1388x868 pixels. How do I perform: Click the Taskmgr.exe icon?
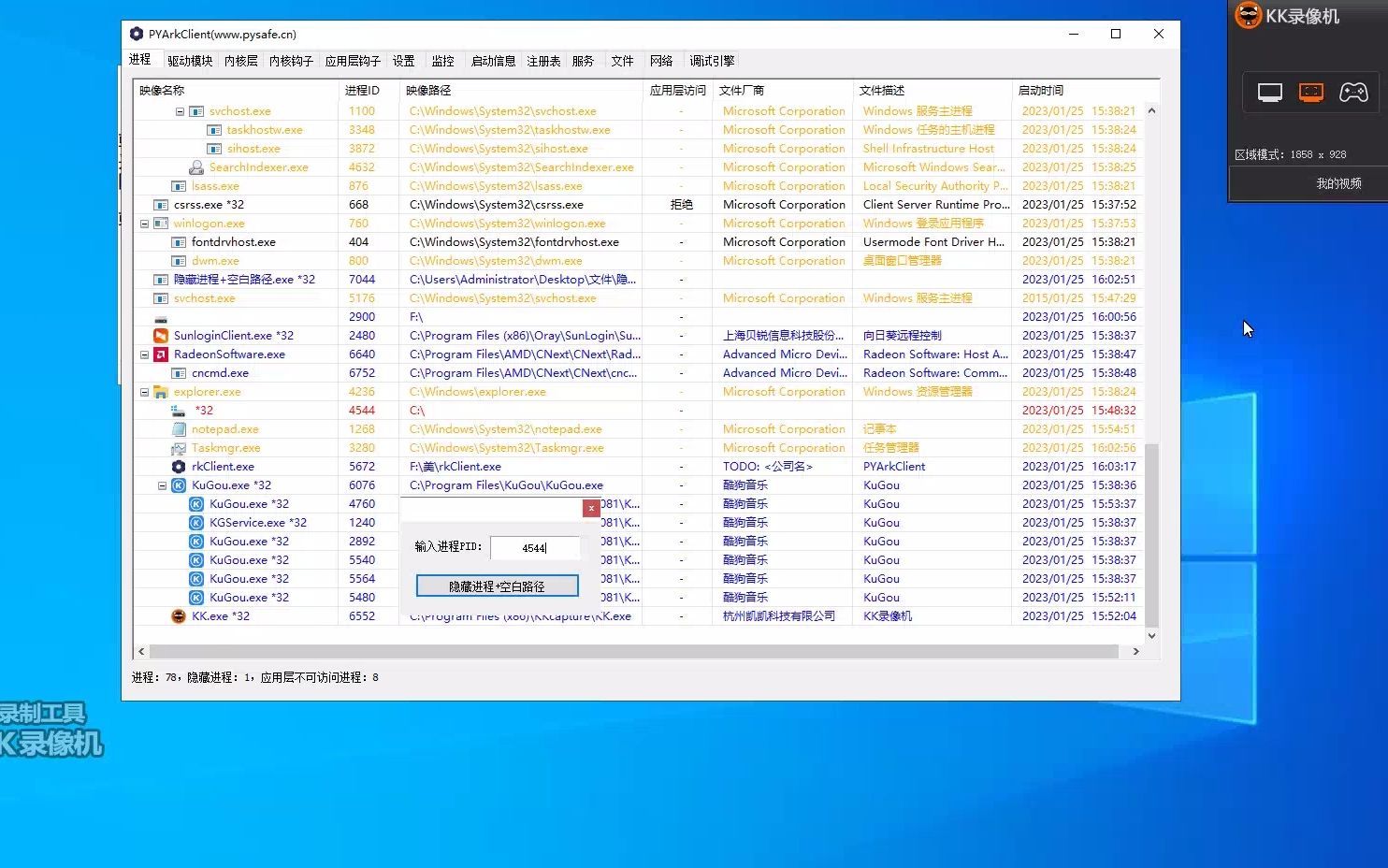click(179, 448)
